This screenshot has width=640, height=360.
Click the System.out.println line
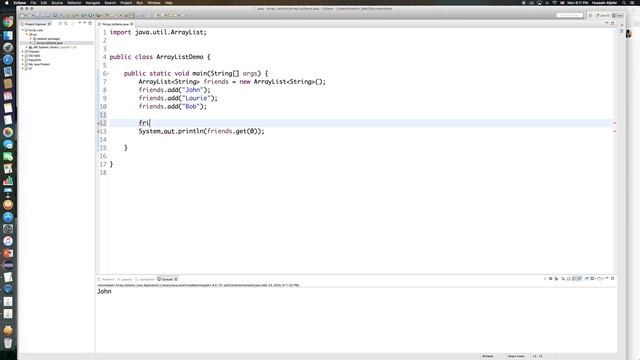(x=201, y=131)
